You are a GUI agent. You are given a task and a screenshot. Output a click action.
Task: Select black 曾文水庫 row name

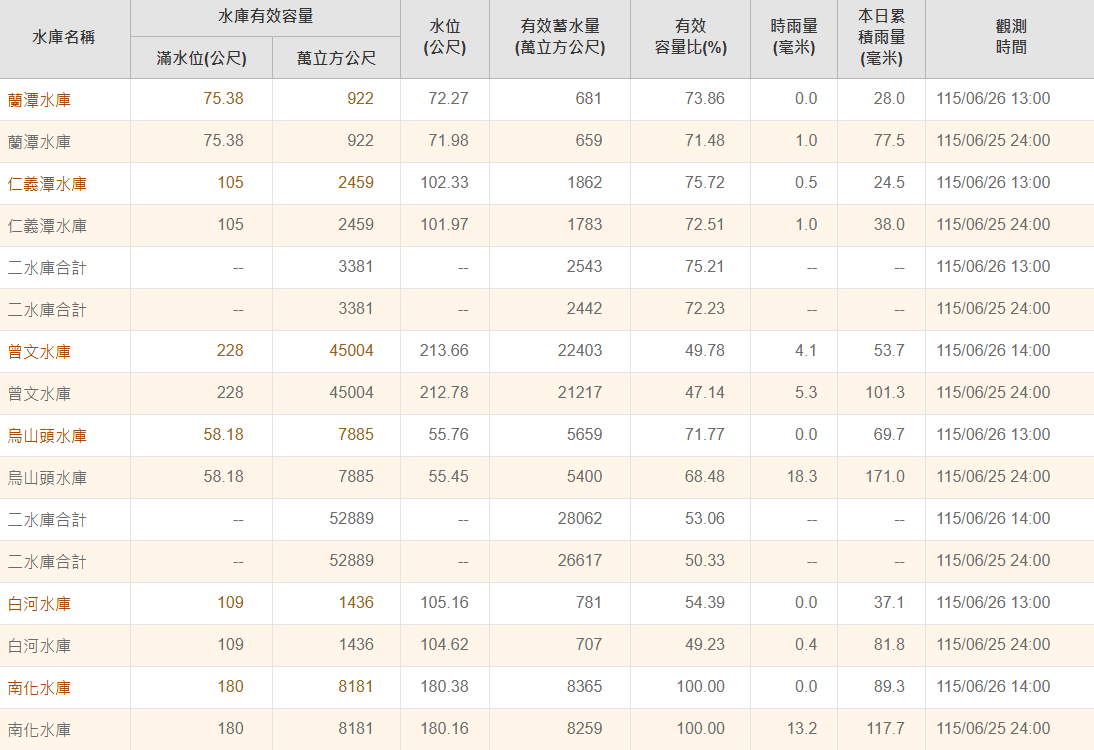coord(39,393)
